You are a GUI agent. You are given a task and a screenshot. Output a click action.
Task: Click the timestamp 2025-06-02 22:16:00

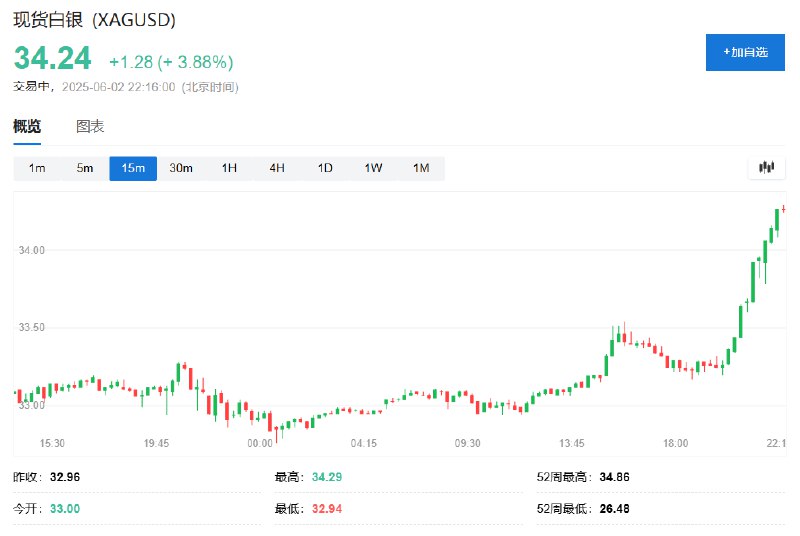pos(118,87)
